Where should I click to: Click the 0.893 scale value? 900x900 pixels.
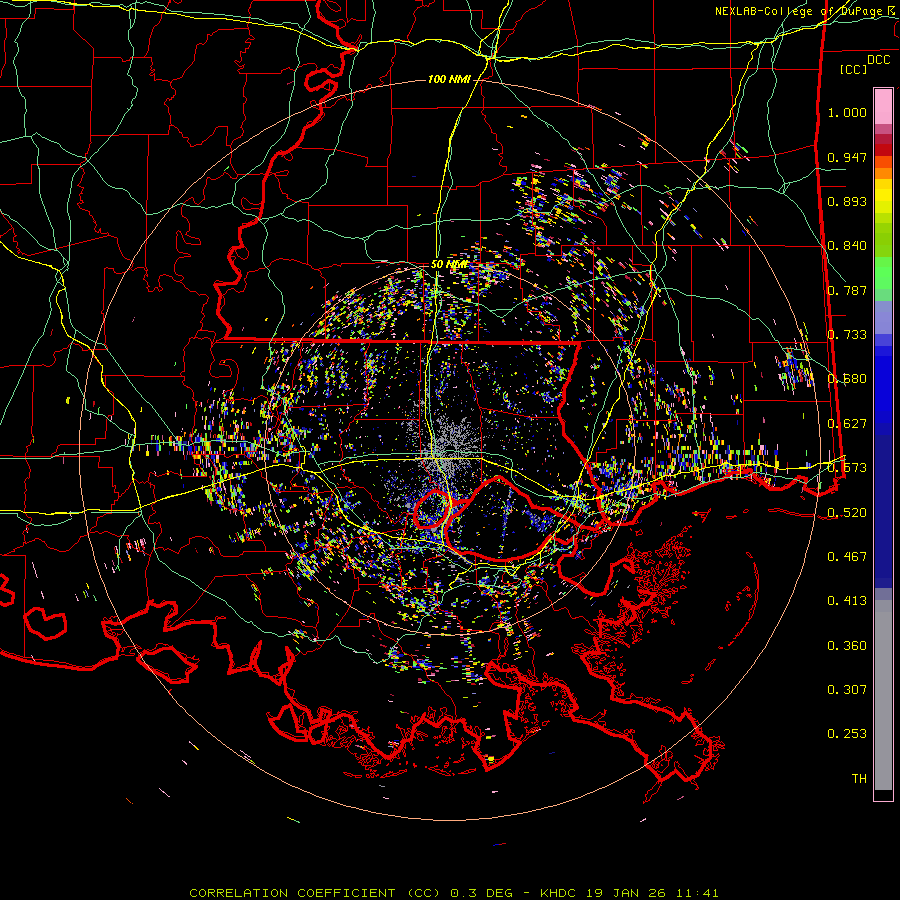pyautogui.click(x=847, y=201)
